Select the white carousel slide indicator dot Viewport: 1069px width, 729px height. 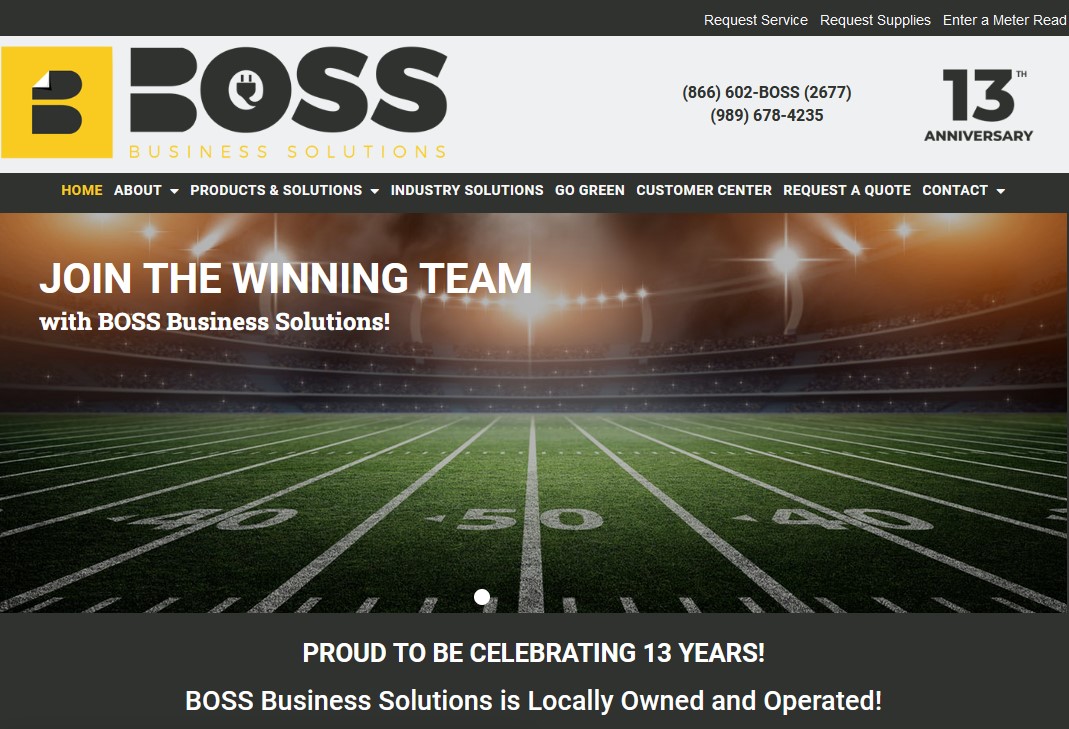tap(482, 597)
